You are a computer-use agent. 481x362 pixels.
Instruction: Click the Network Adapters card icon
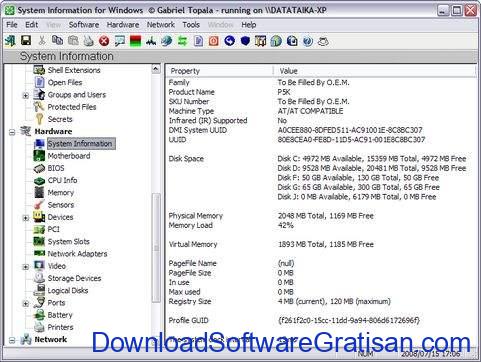tap(39, 254)
